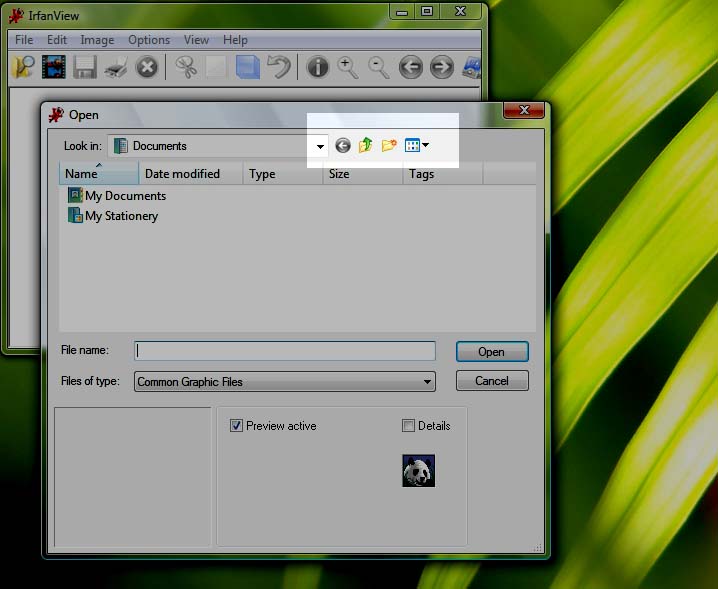Click the Image Information icon
This screenshot has height=589, width=718.
(x=317, y=67)
